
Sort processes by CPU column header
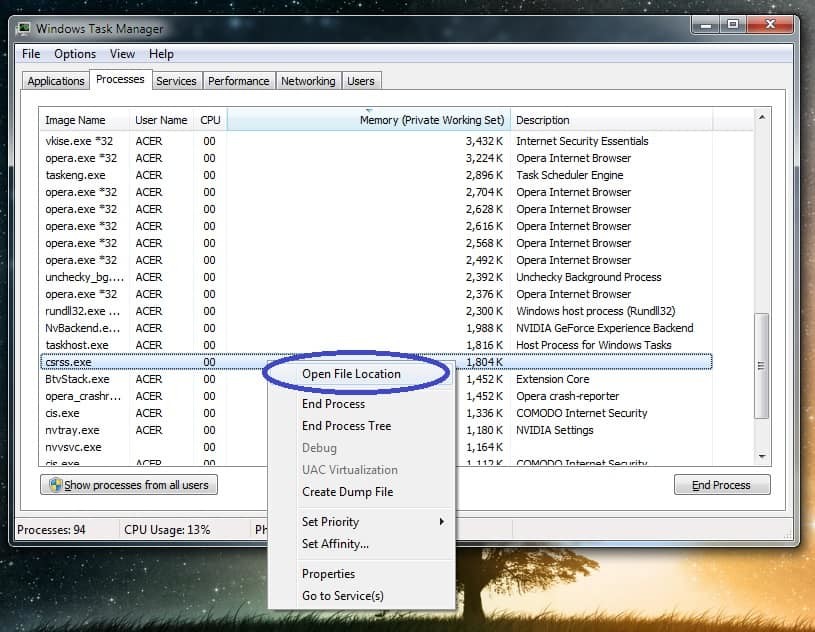[210, 119]
